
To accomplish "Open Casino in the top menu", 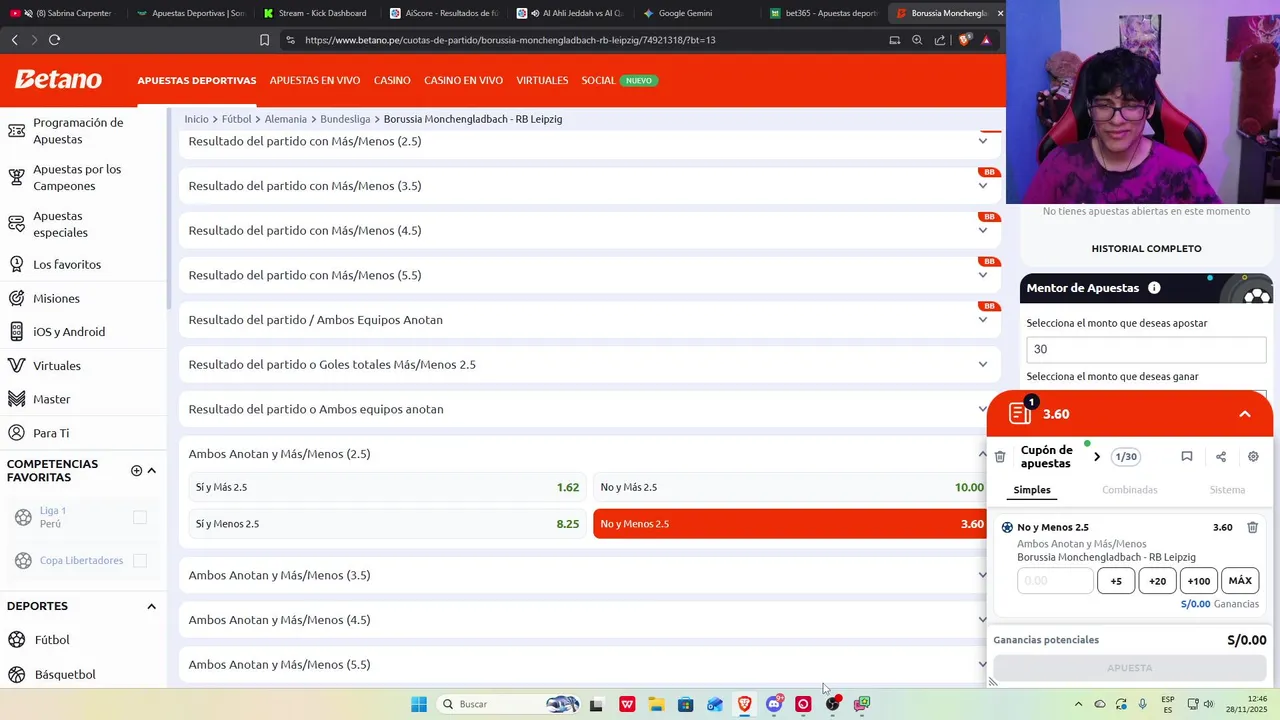I will tap(392, 80).
